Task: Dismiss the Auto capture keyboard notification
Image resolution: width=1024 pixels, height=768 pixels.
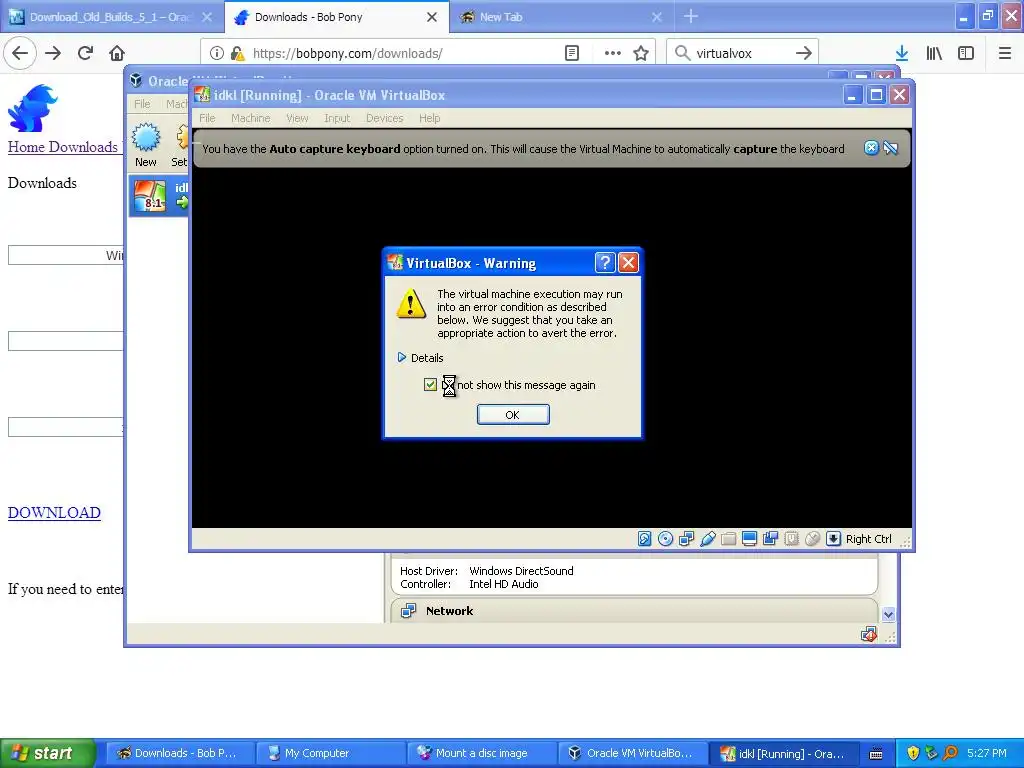Action: tap(871, 148)
